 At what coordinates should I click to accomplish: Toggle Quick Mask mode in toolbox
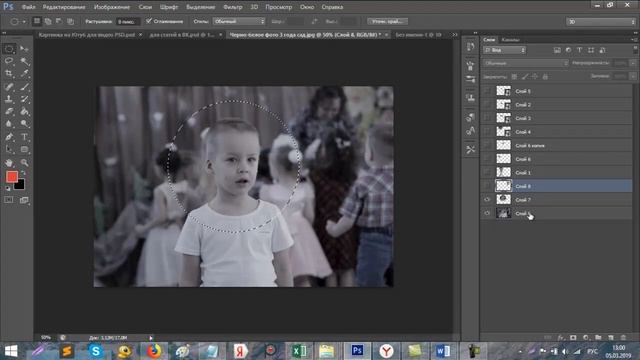[9, 200]
